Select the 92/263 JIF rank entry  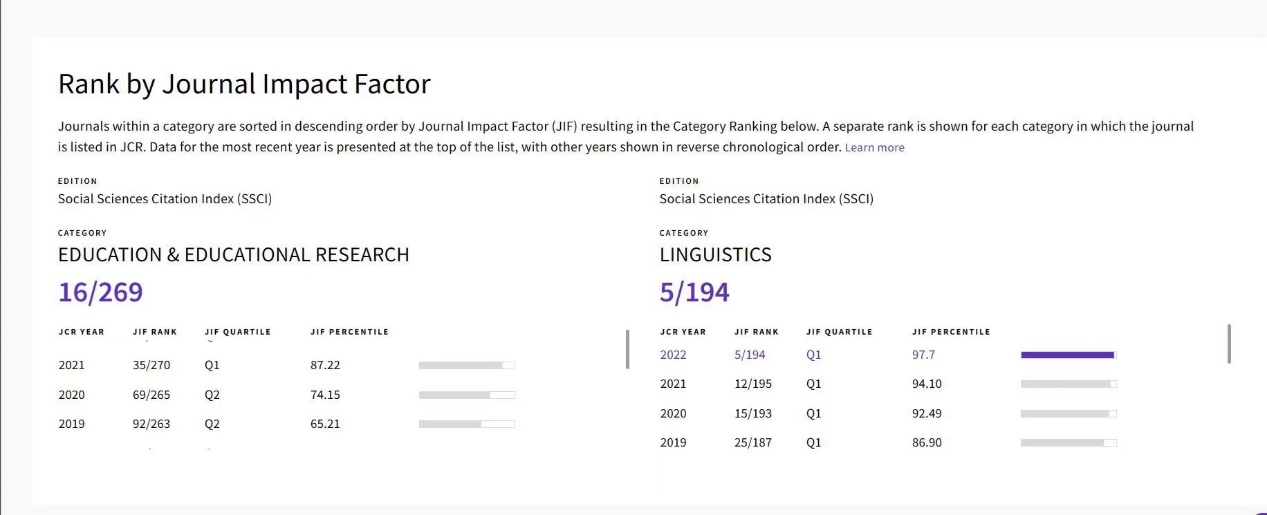click(x=151, y=424)
